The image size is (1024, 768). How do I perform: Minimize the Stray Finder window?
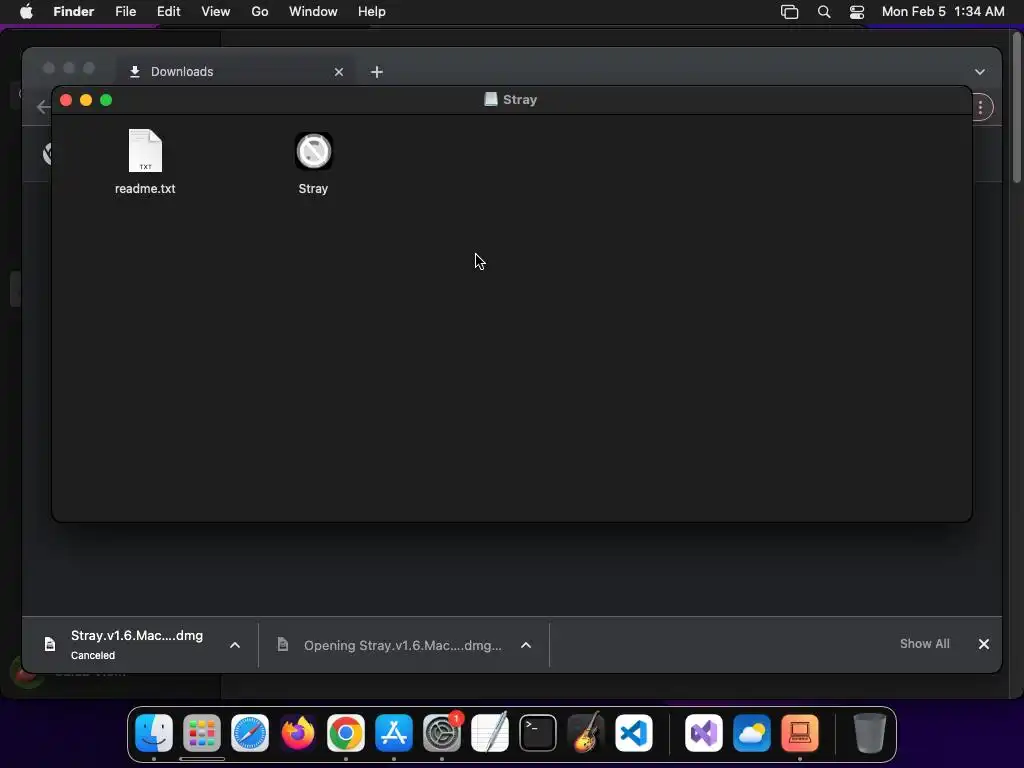click(86, 100)
